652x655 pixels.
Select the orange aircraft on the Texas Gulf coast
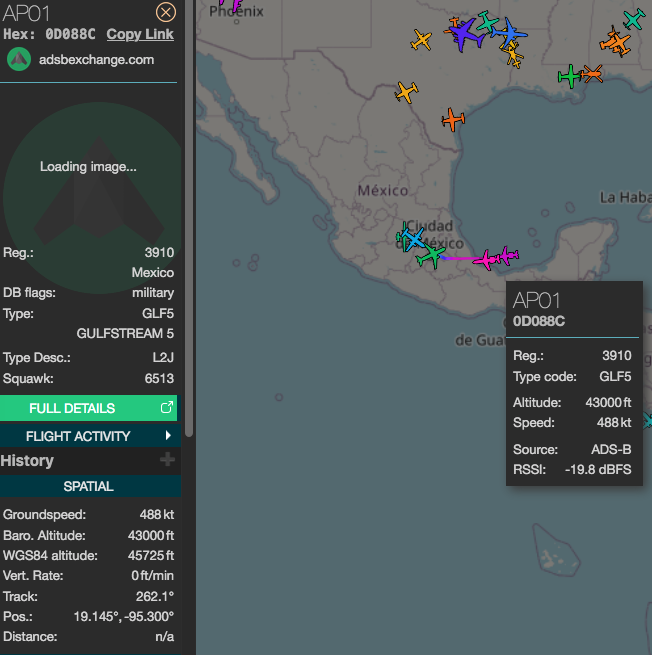coord(453,119)
